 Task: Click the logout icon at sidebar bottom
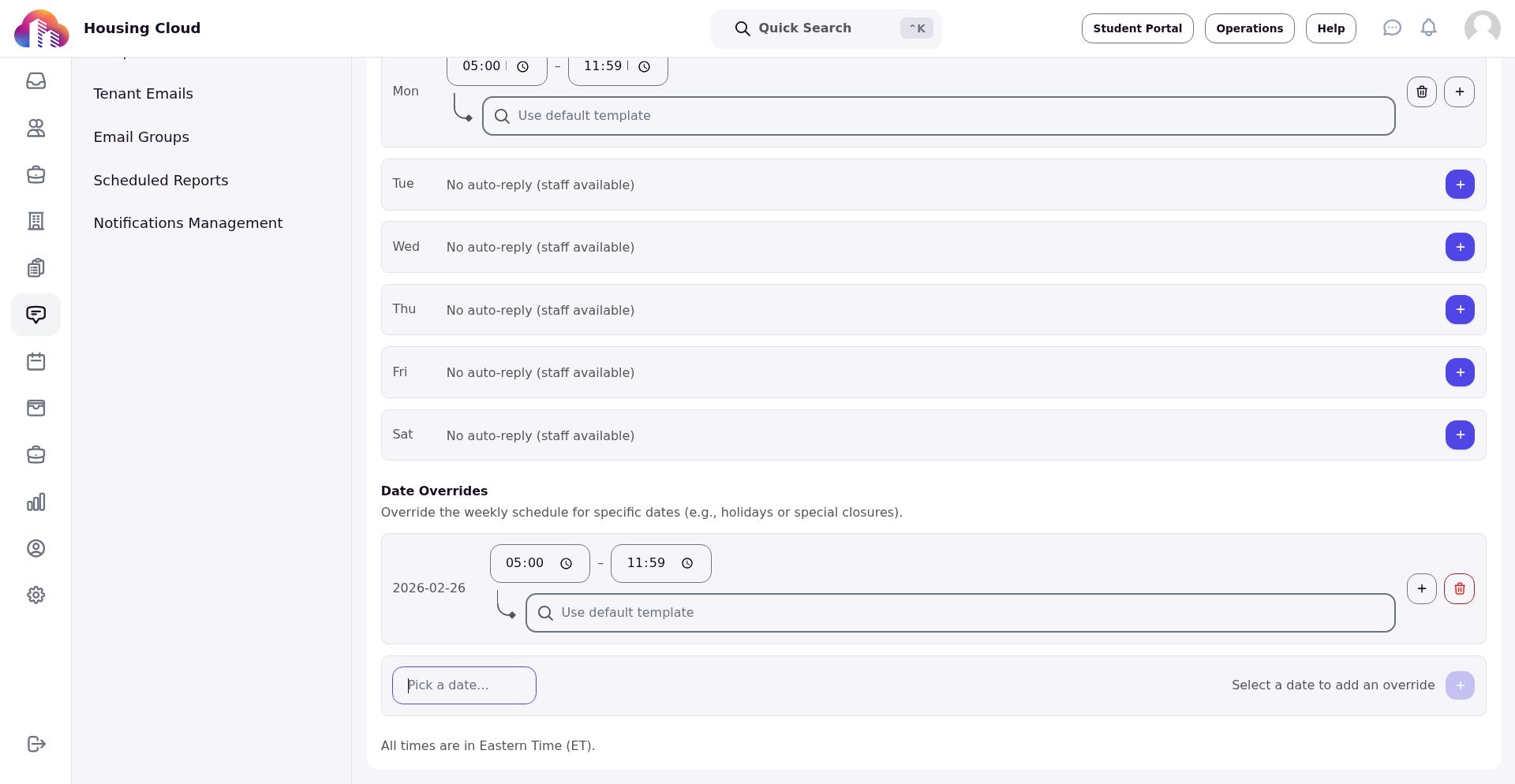click(x=36, y=745)
